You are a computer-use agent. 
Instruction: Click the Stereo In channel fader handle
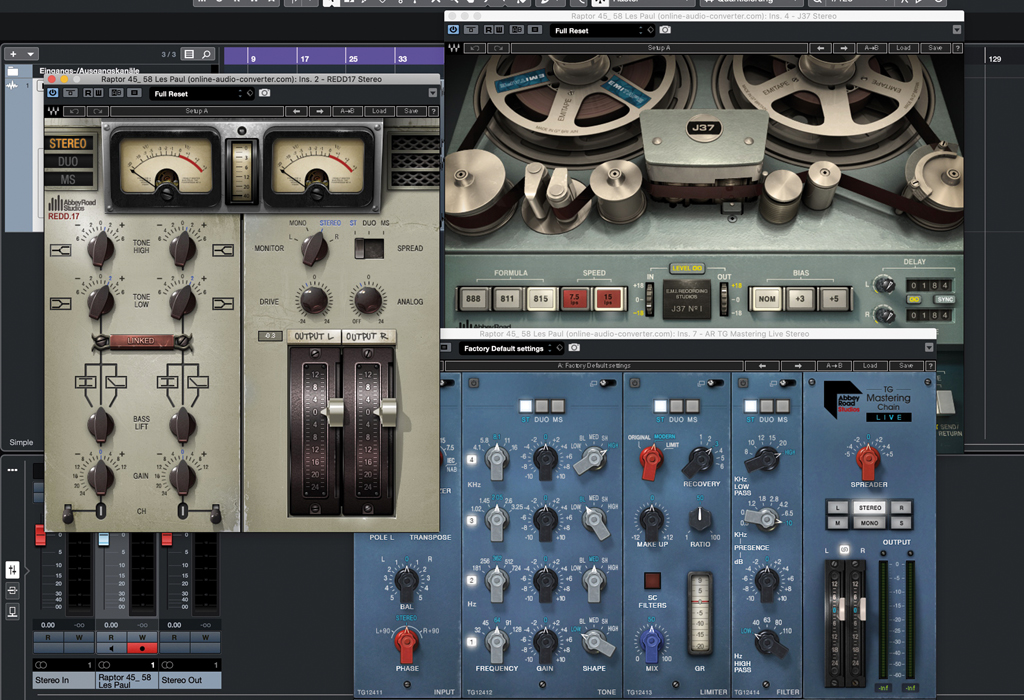tap(40, 535)
